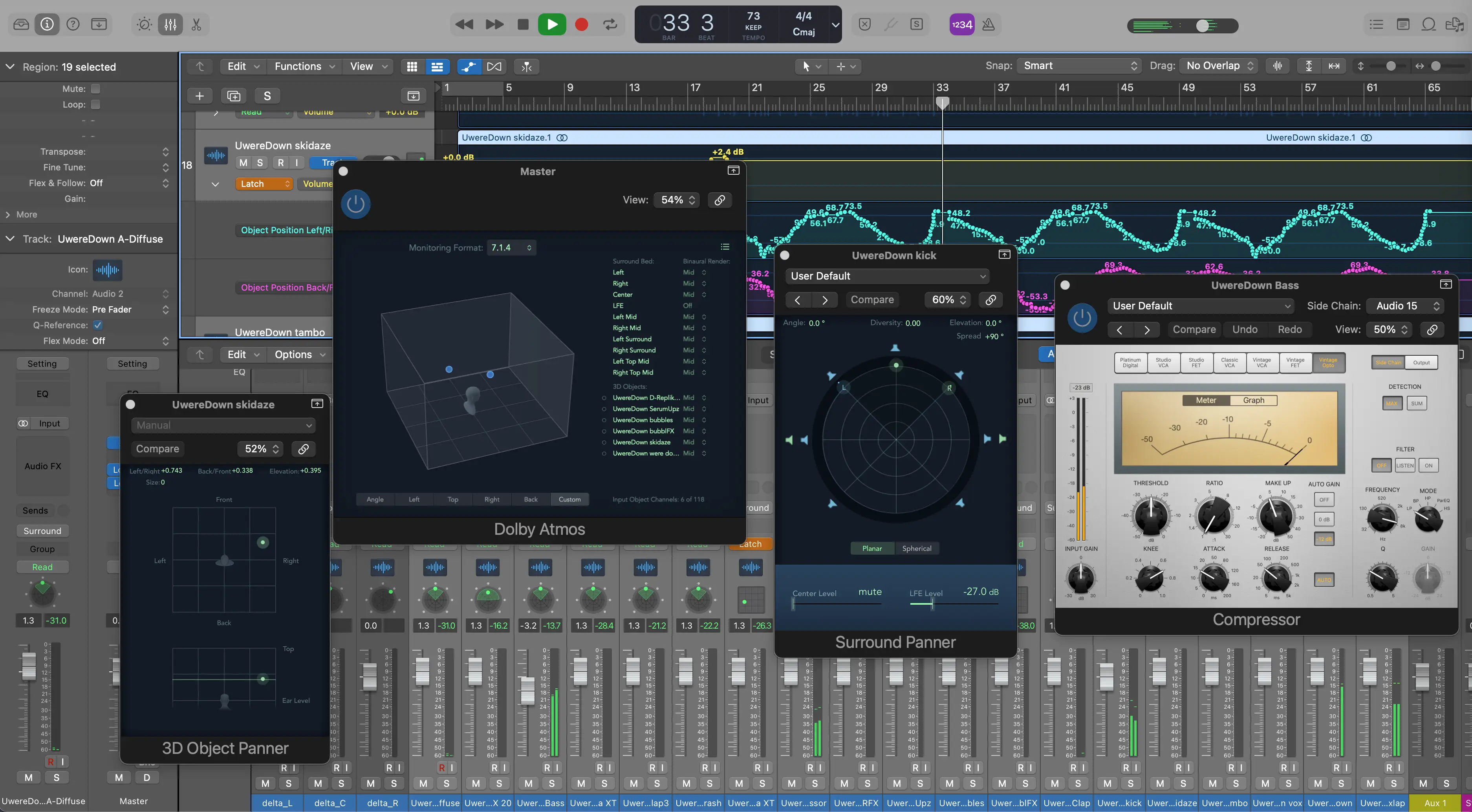Open the Note Pads icon in toolbar
Image resolution: width=1472 pixels, height=812 pixels.
pyautogui.click(x=1403, y=25)
